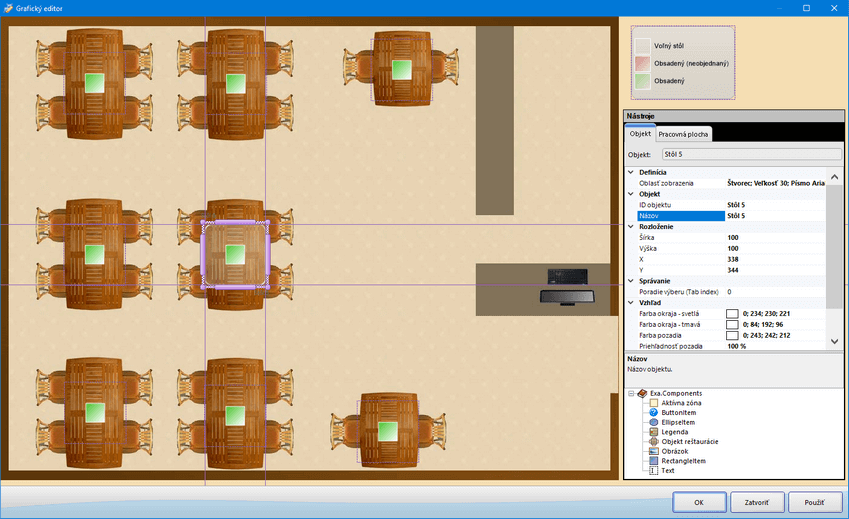
Task: Select the Objekt reštaurácie component icon
Action: click(654, 441)
